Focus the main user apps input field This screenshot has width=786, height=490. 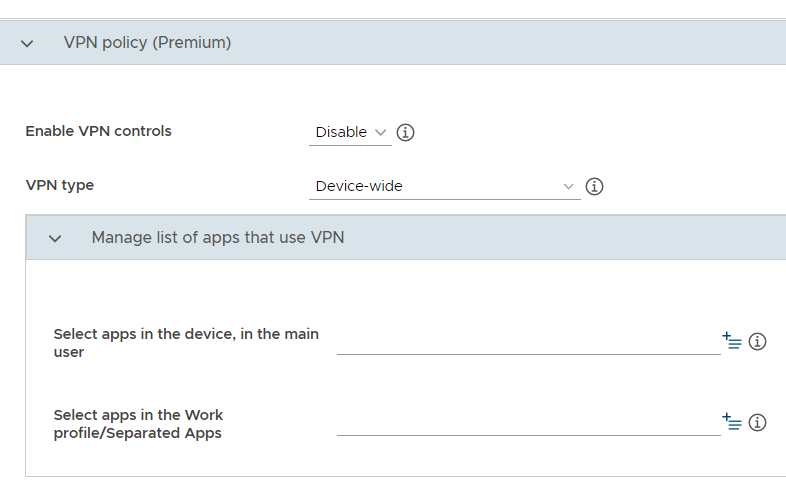(527, 342)
